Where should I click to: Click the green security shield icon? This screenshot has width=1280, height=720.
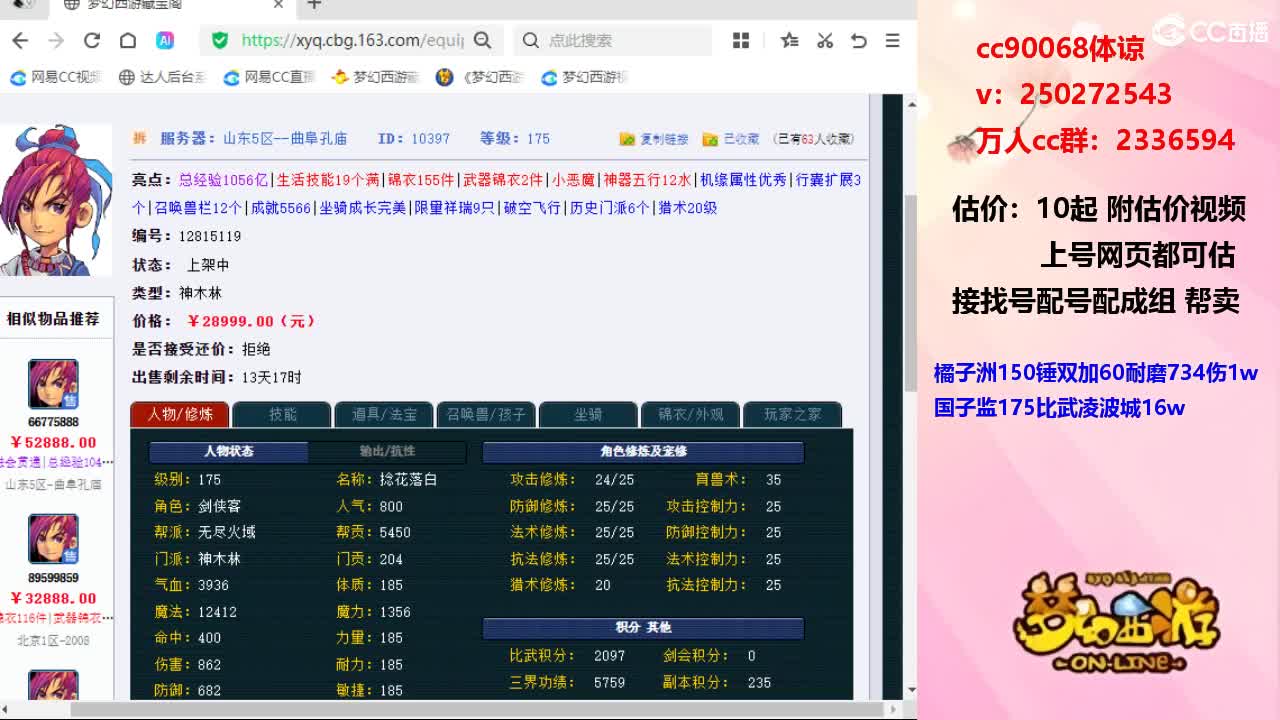pyautogui.click(x=220, y=40)
